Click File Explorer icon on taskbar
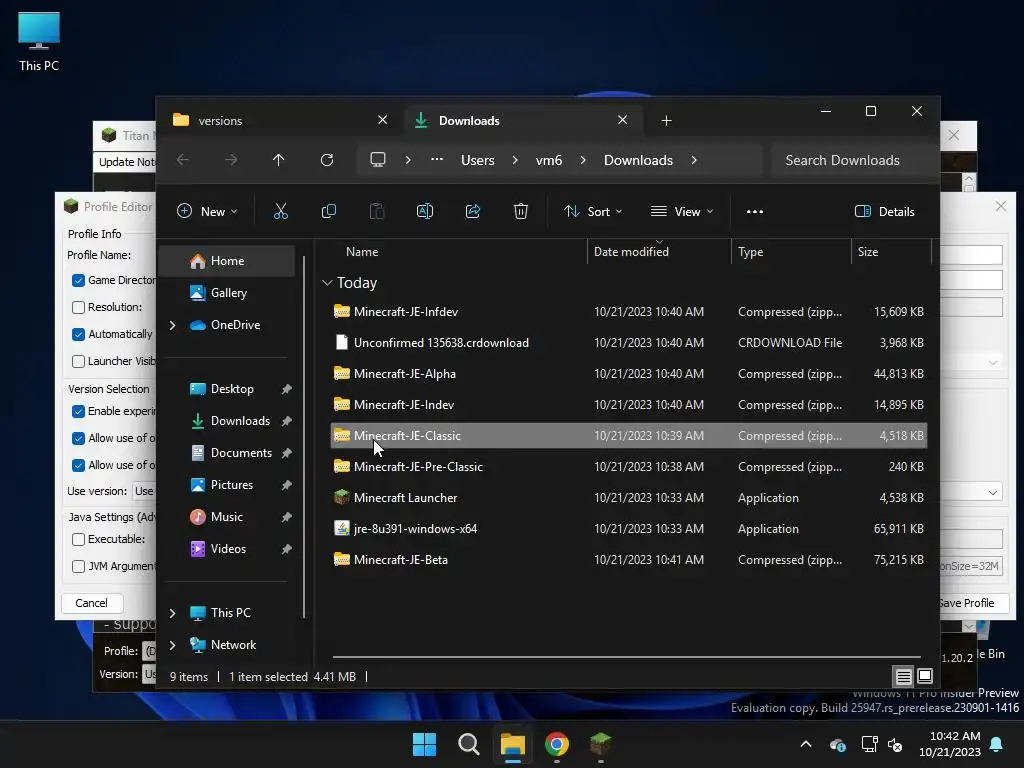 [513, 744]
